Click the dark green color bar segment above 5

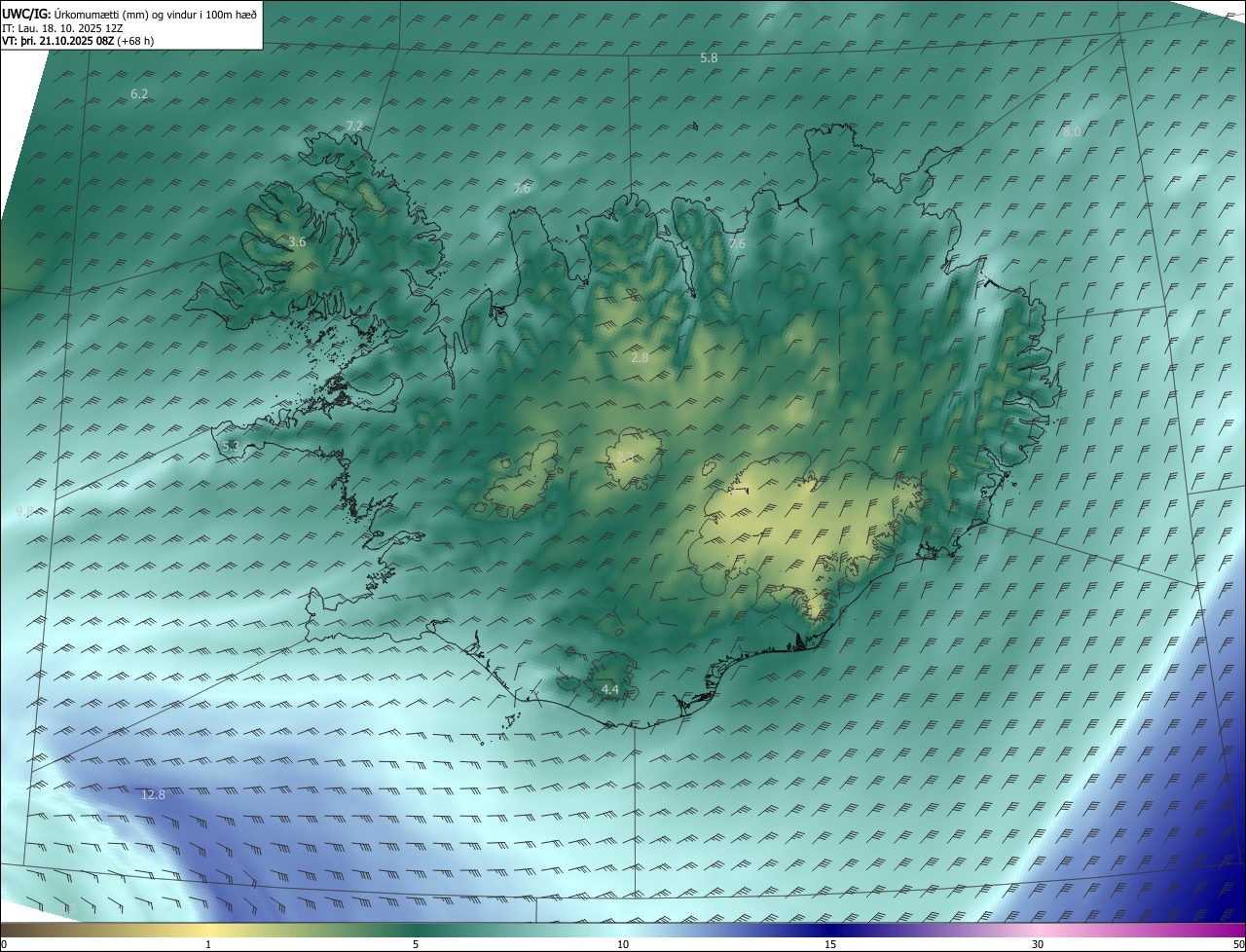(416, 931)
